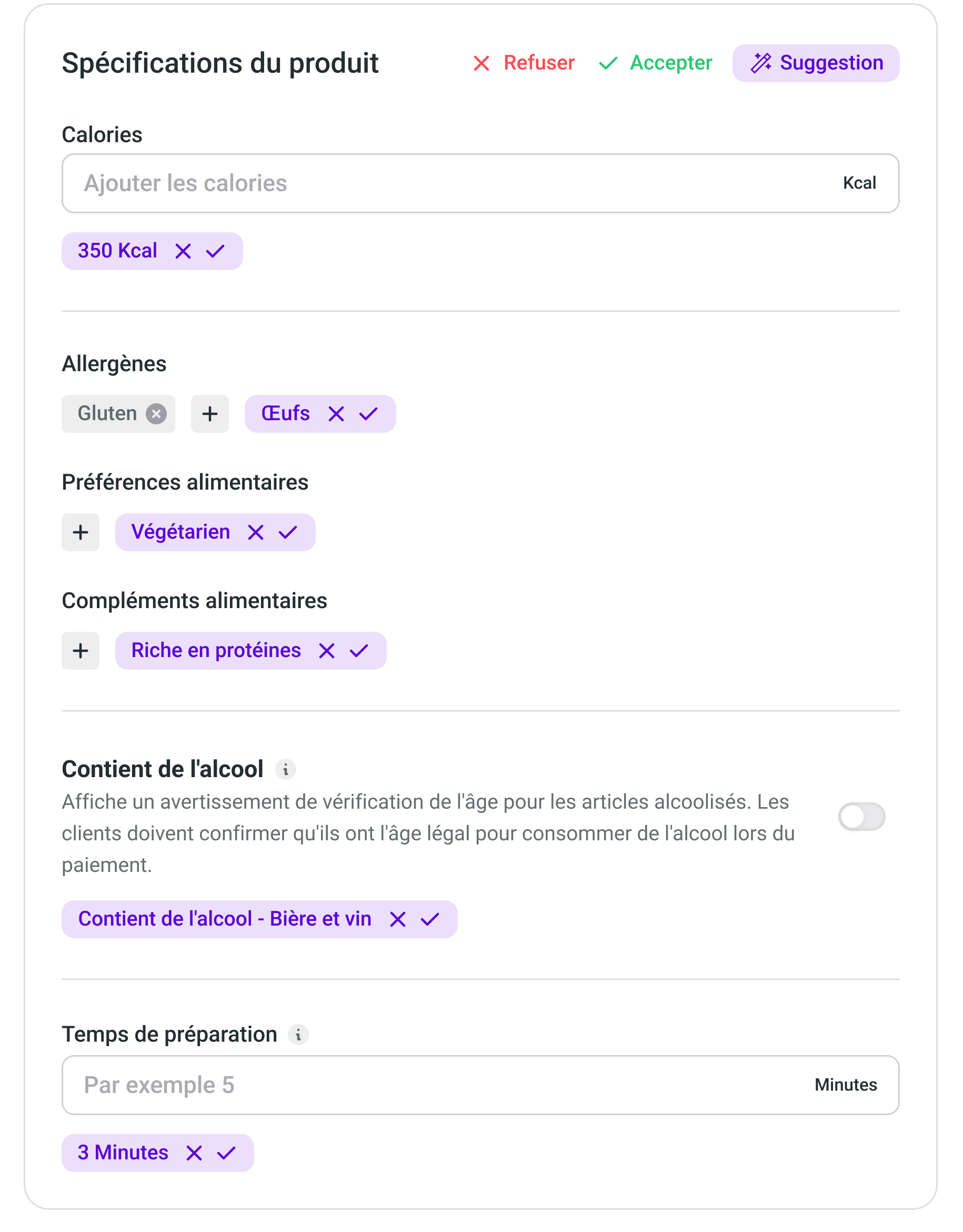Reject the Riche en protéines suggestion
The width and height of the screenshot is (963, 1232).
(326, 651)
